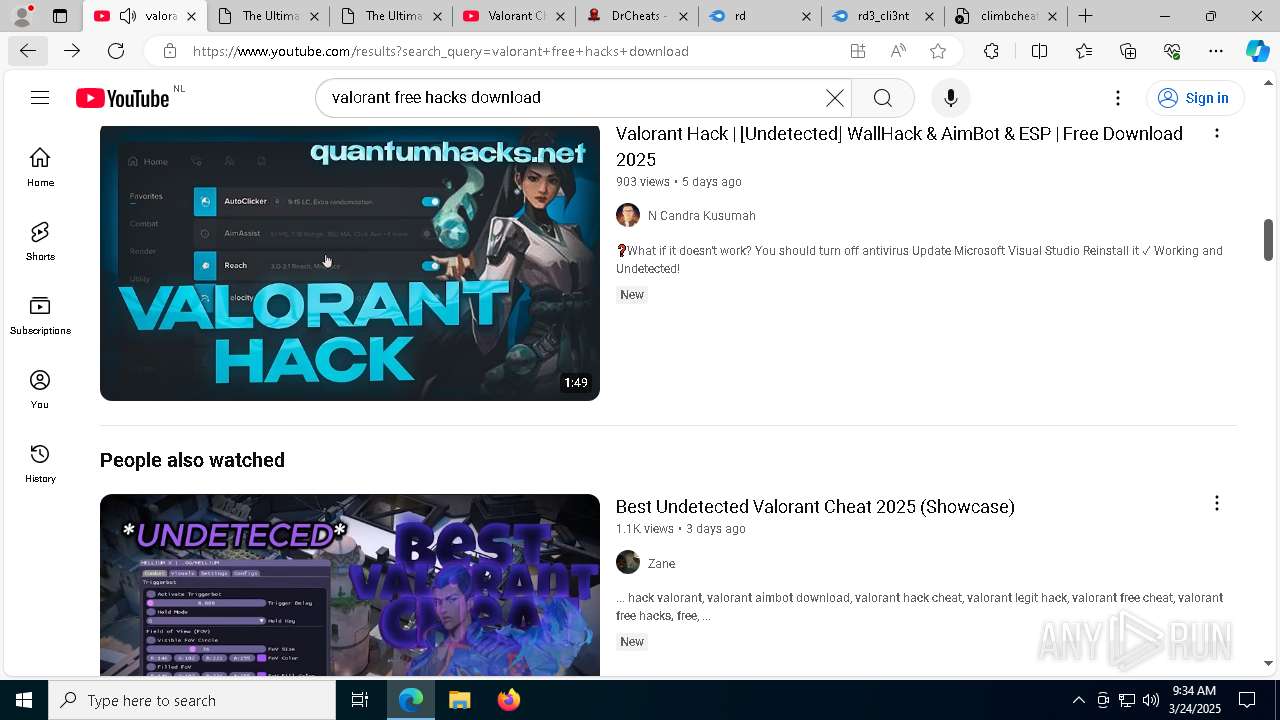This screenshot has width=1280, height=720.
Task: Open the Valorant Hack Undetected WallHack title
Action: [x=899, y=146]
